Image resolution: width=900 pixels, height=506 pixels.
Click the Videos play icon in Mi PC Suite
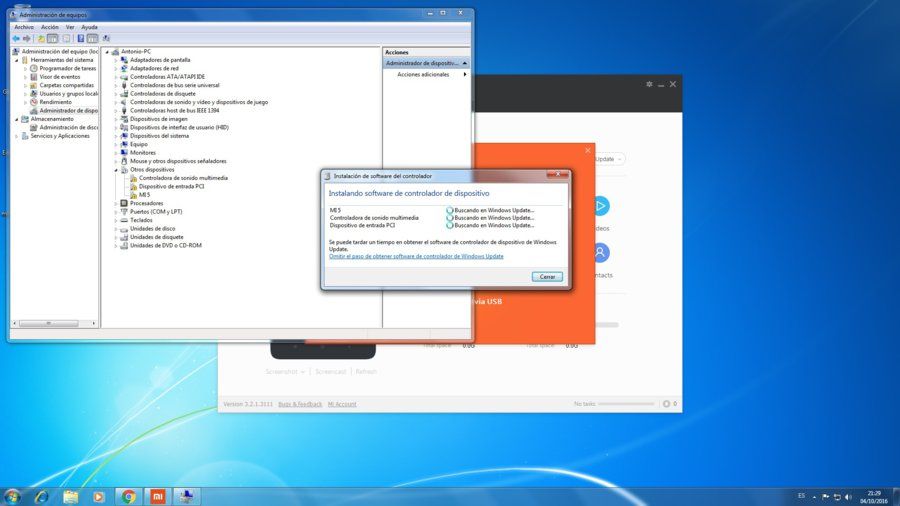pos(600,206)
